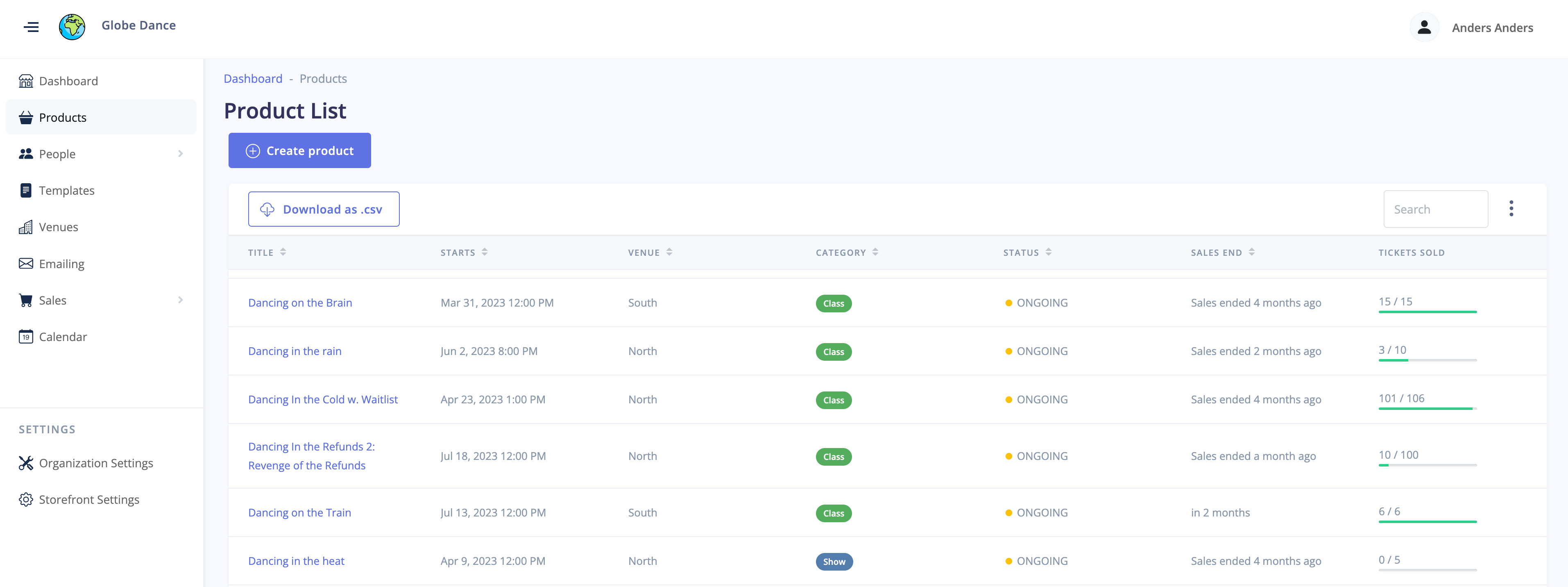
Task: Go to Dashboard in the sidebar
Action: tap(68, 81)
